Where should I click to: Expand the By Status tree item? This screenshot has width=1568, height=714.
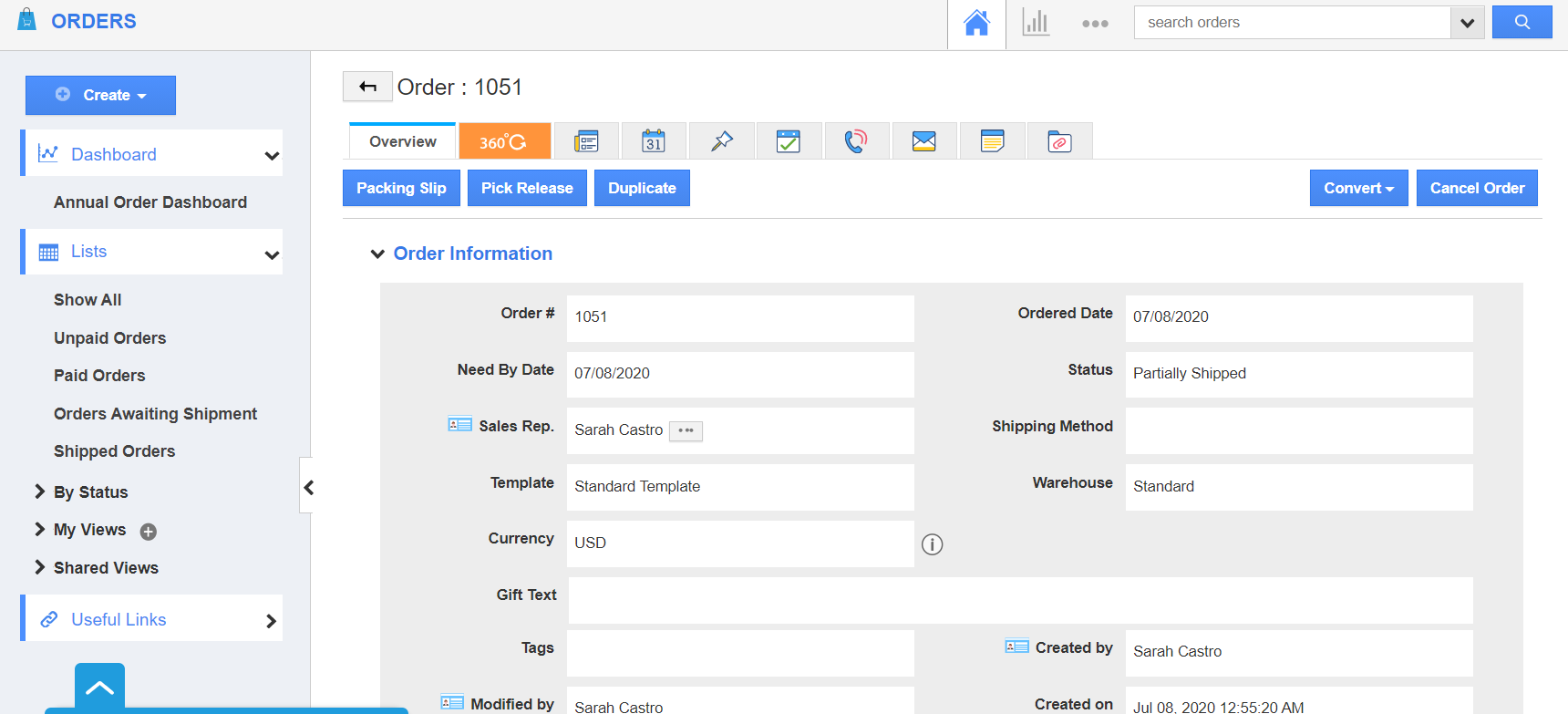pyautogui.click(x=39, y=492)
